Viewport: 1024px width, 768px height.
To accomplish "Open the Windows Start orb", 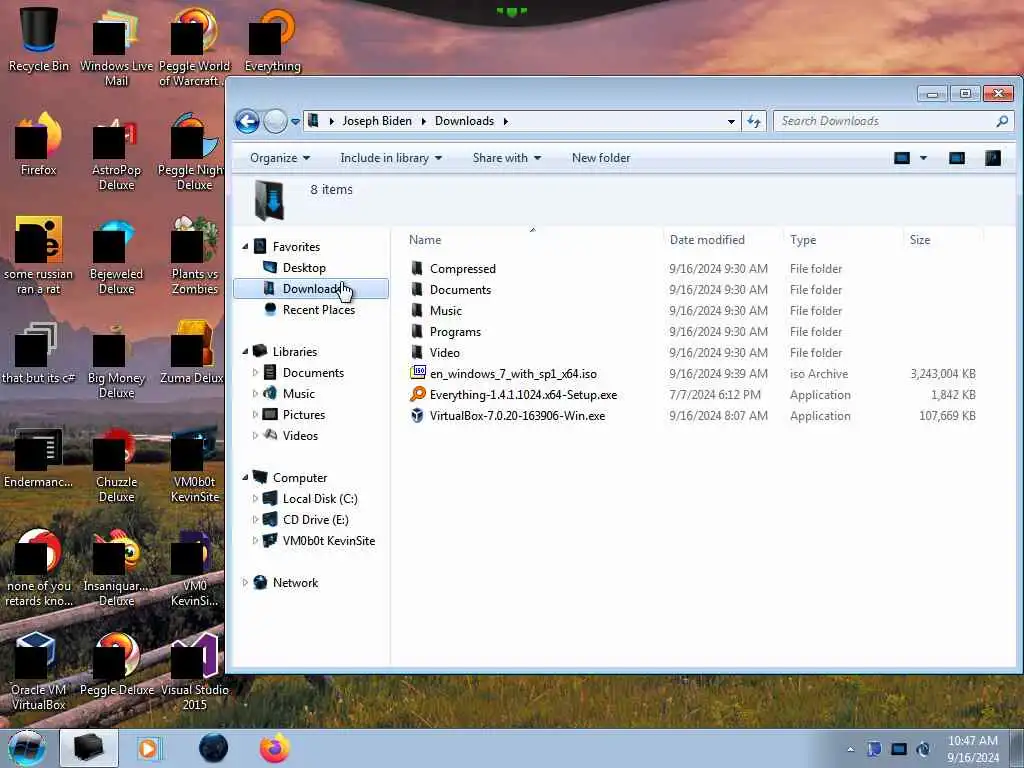I will point(27,748).
